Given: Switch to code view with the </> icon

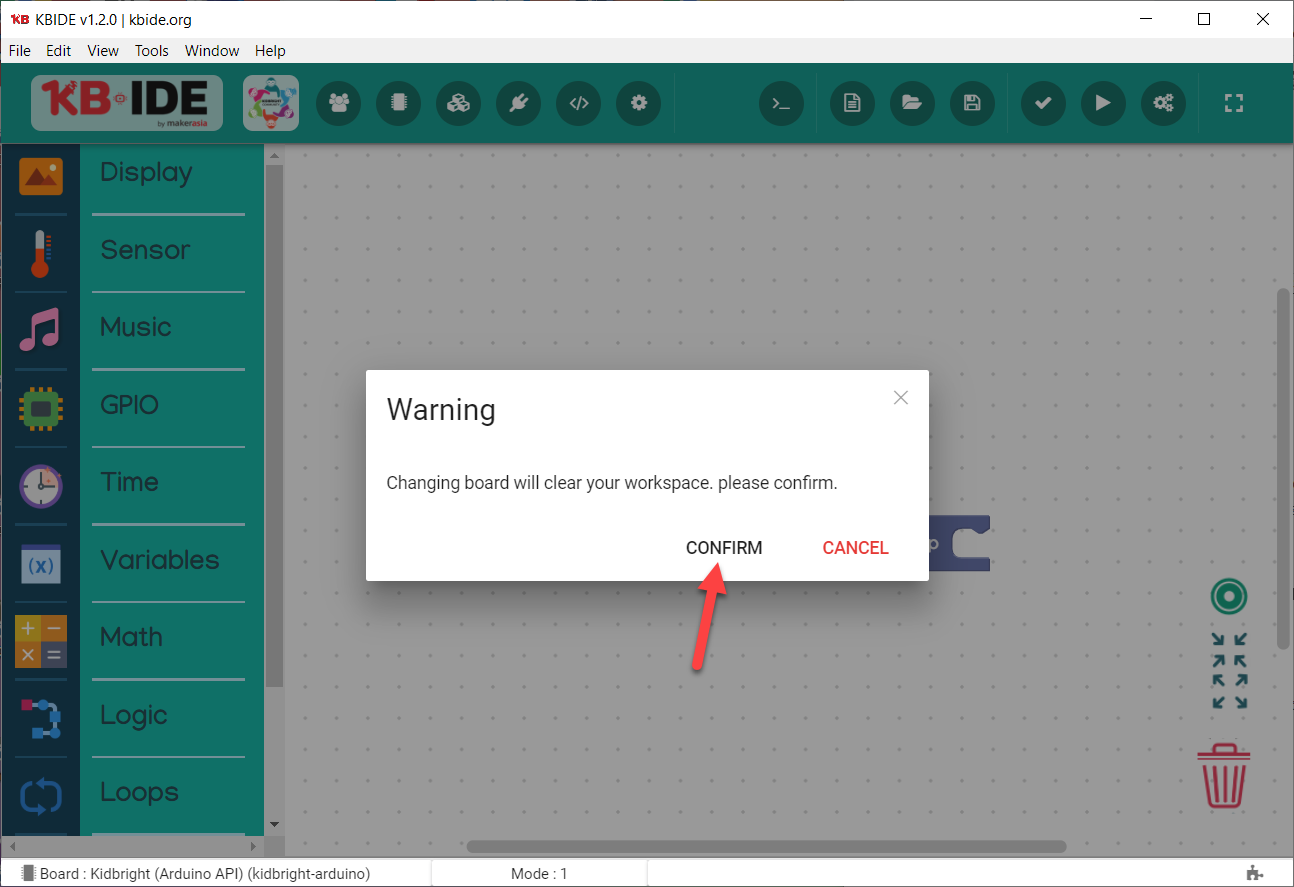Looking at the screenshot, I should point(578,103).
